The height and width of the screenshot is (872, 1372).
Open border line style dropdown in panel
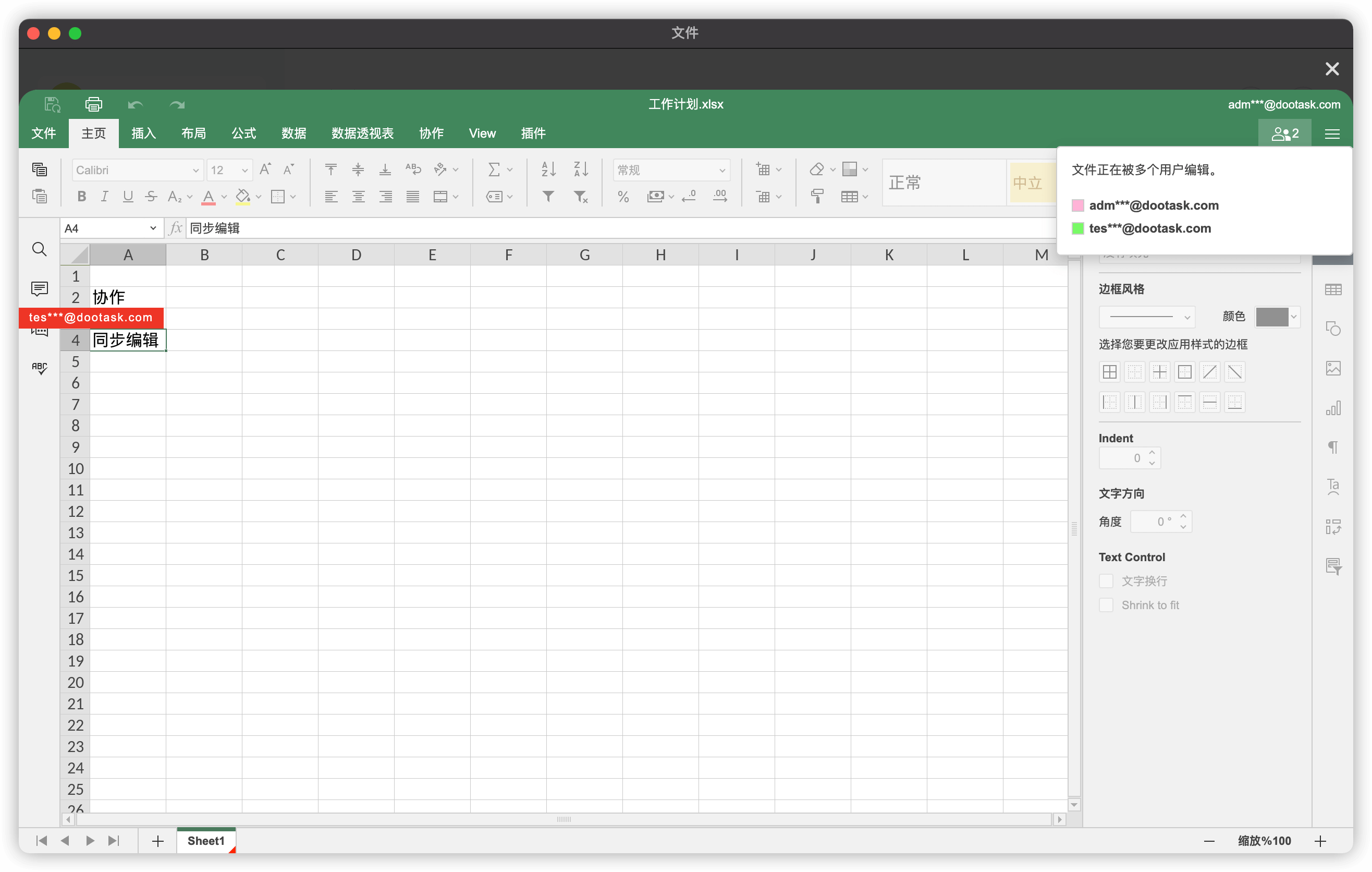[1146, 317]
